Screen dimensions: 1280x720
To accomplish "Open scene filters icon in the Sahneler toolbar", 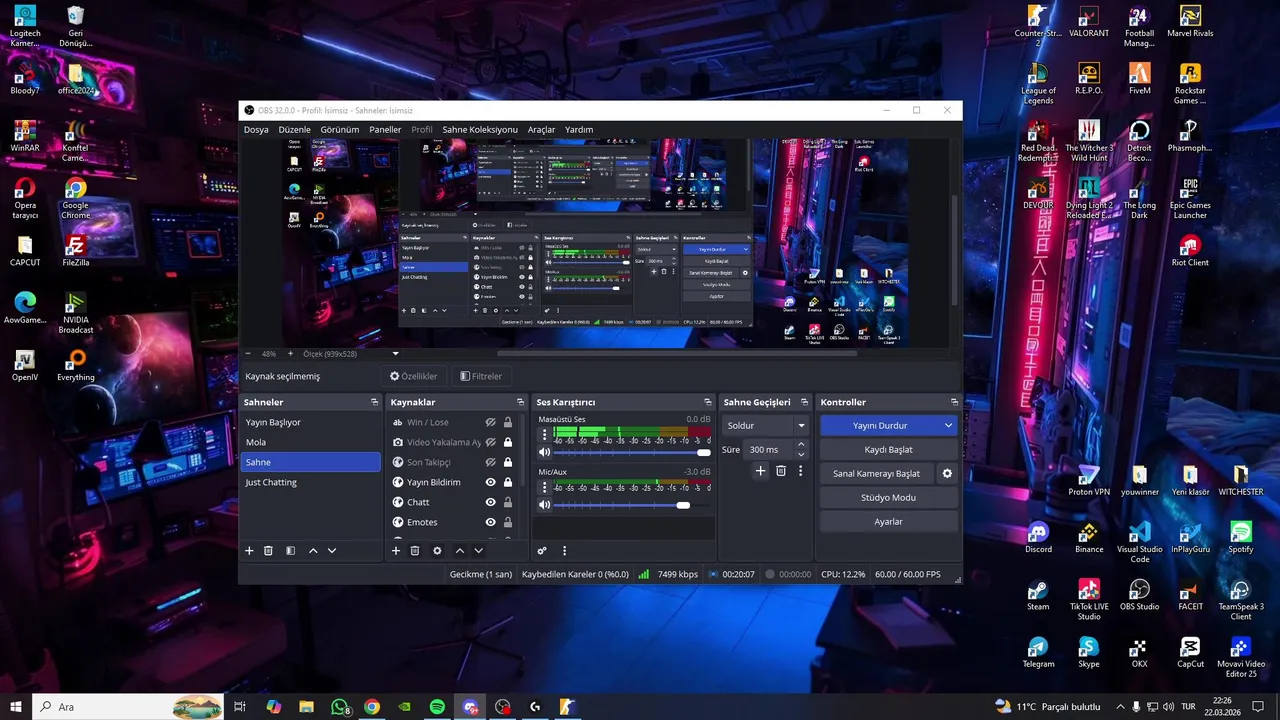I will pyautogui.click(x=290, y=551).
